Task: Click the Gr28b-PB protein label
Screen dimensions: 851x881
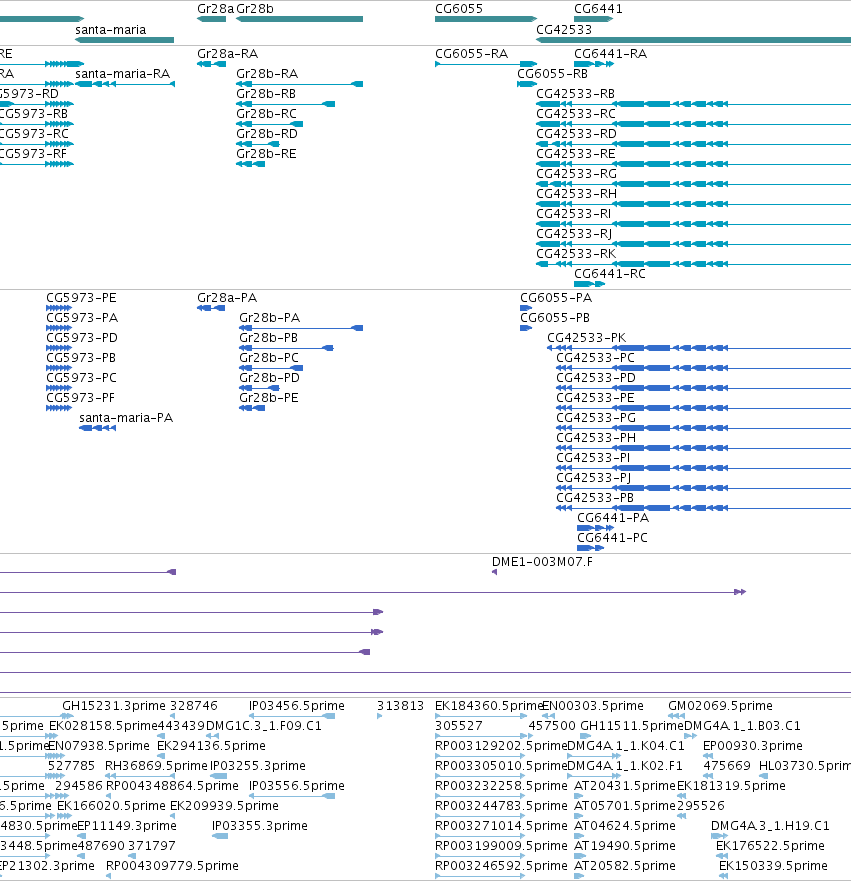Action: pos(269,338)
